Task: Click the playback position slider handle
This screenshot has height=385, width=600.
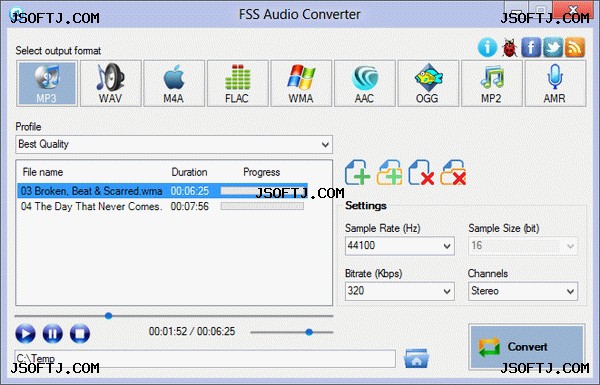Action: click(109, 316)
